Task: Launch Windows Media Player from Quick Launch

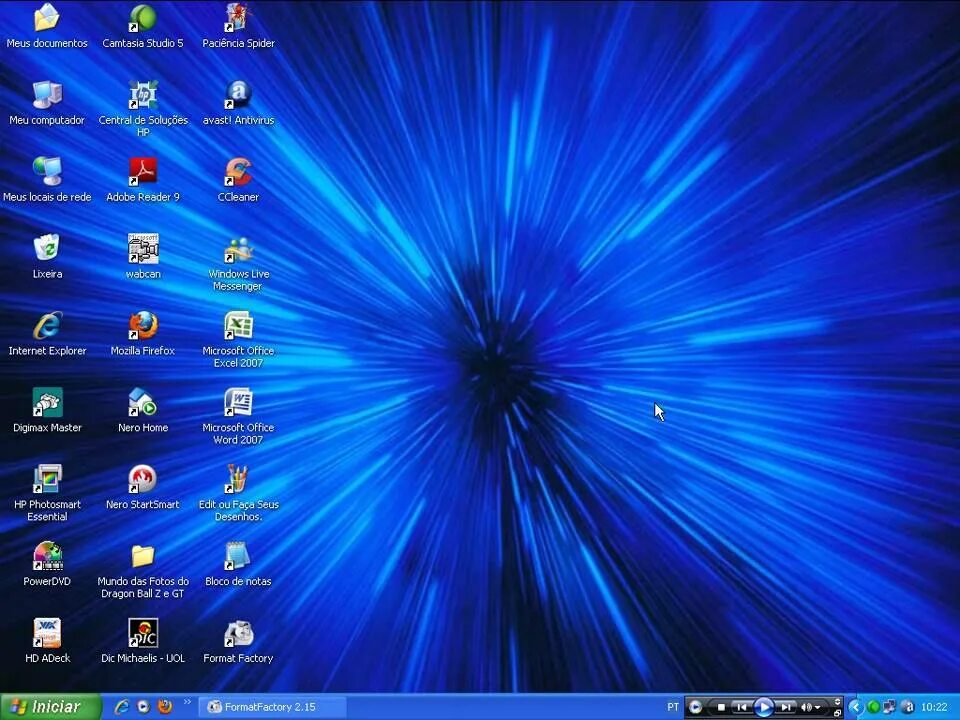Action: [x=143, y=707]
